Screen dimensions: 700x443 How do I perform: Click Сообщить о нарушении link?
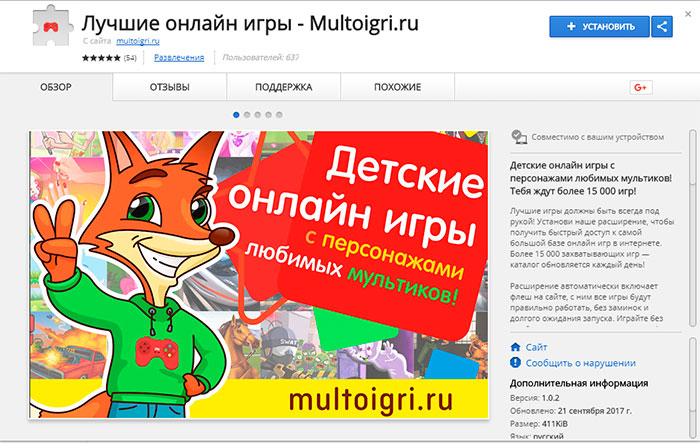tap(580, 363)
